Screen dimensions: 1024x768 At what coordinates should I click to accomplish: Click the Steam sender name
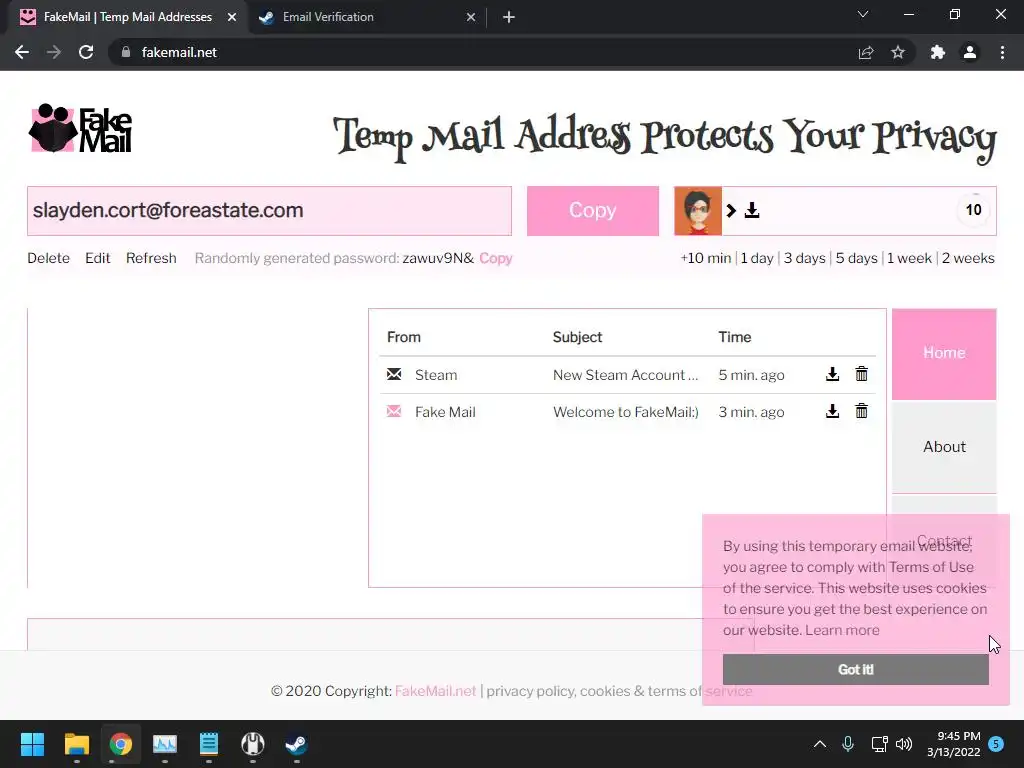436,375
